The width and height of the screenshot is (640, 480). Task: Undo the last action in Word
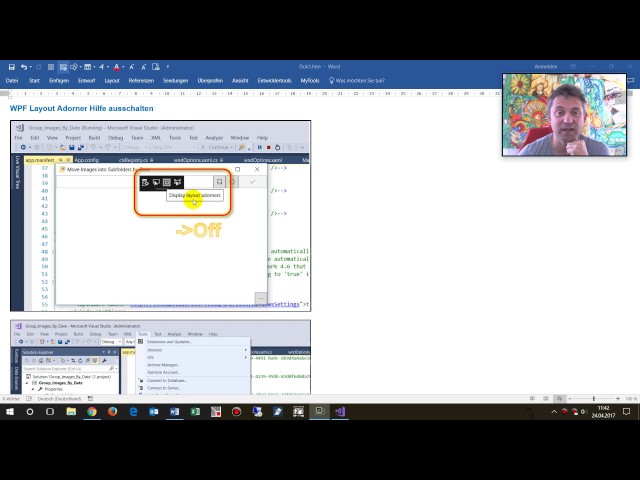click(24, 67)
